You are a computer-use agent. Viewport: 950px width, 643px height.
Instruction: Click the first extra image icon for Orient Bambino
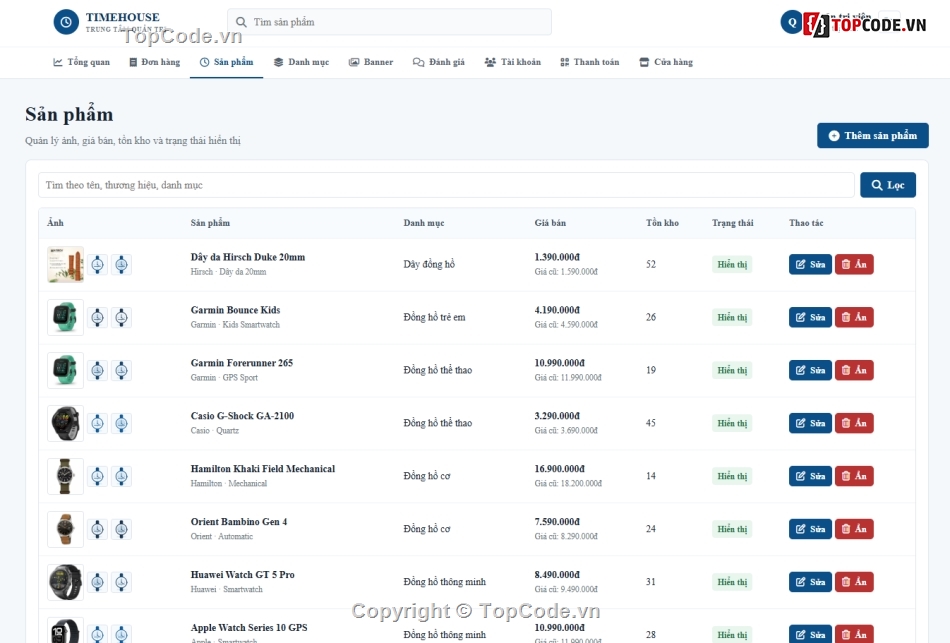(98, 529)
